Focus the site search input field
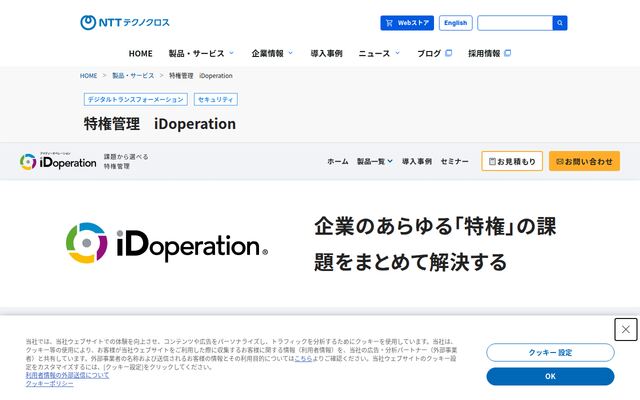Screen dimensions: 640x400 (x=515, y=23)
